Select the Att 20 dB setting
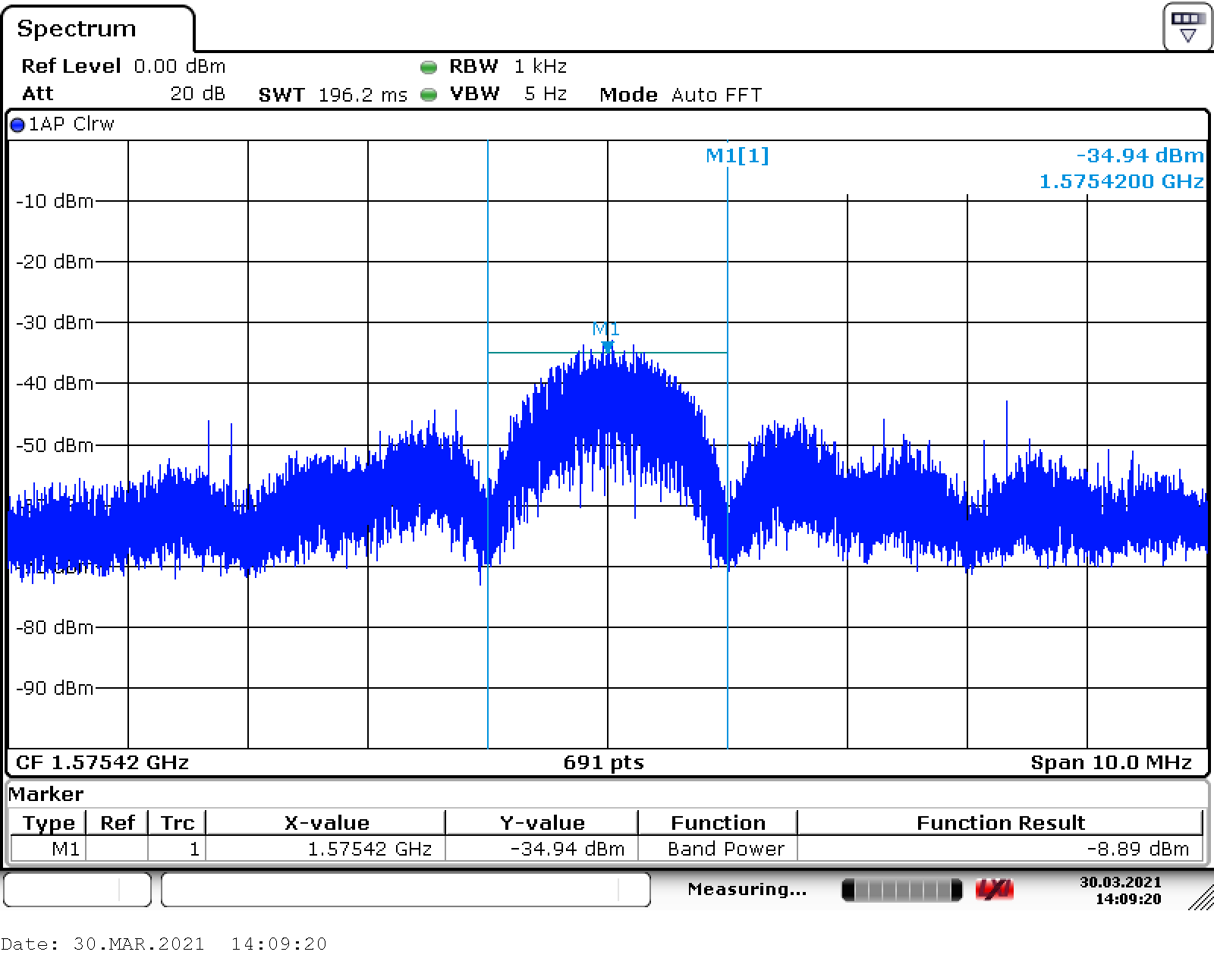The image size is (1214, 980). click(123, 94)
